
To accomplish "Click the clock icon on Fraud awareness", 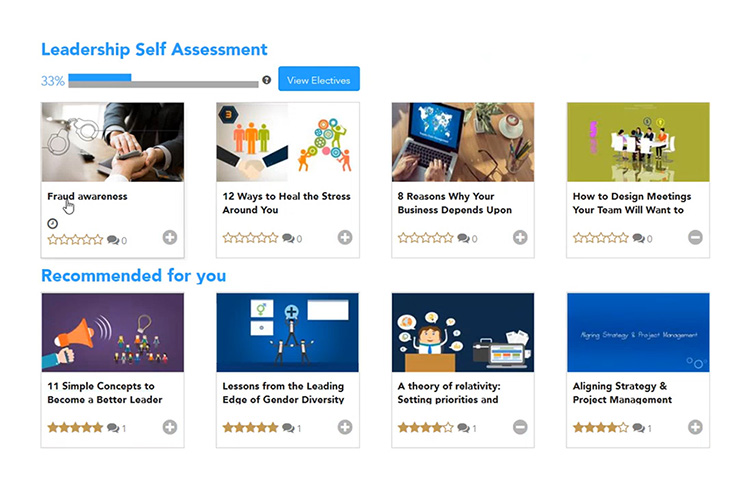I will coord(53,223).
